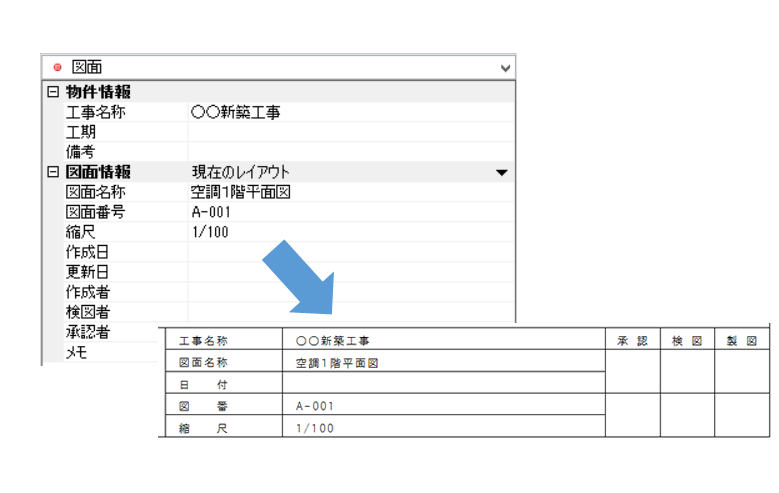
Task: Select the 検図者 property label
Action: 87,312
